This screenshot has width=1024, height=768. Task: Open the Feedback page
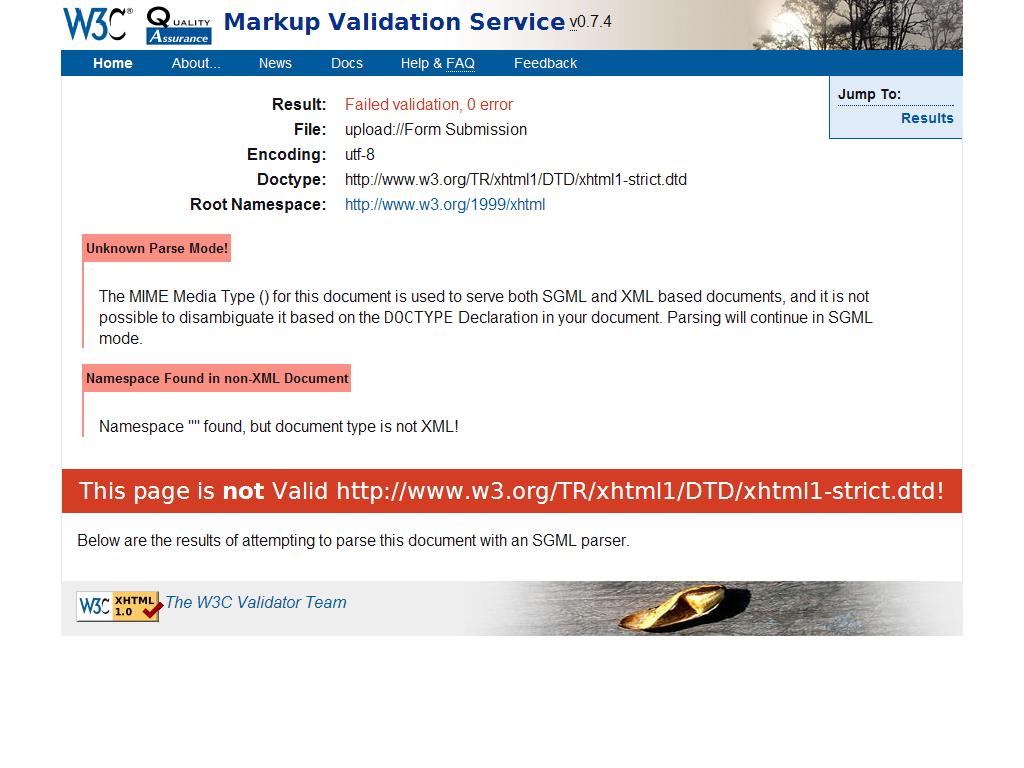545,63
